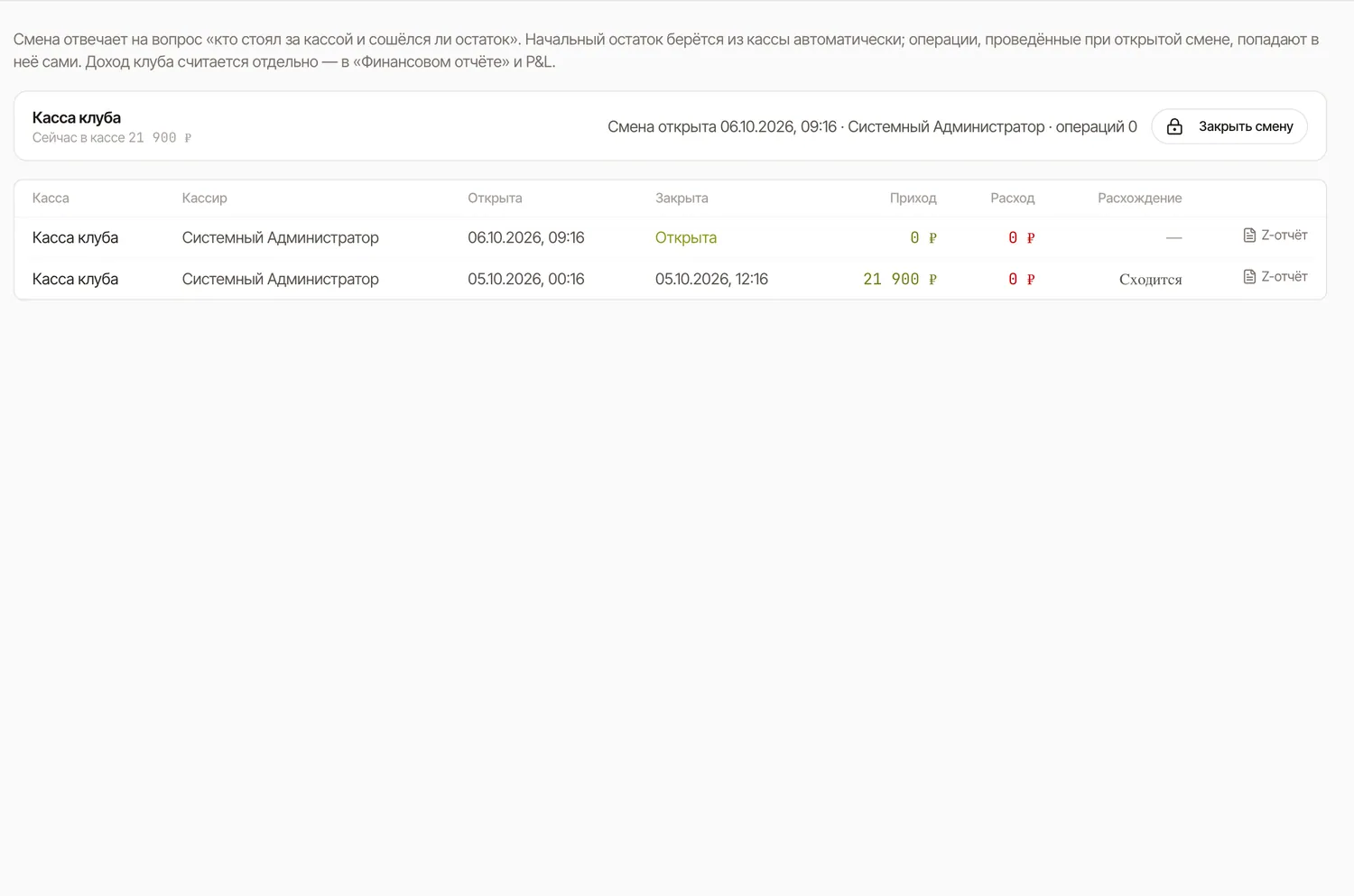Click the «Сейчас в кассе 21 900 ₽» balance text

[112, 138]
